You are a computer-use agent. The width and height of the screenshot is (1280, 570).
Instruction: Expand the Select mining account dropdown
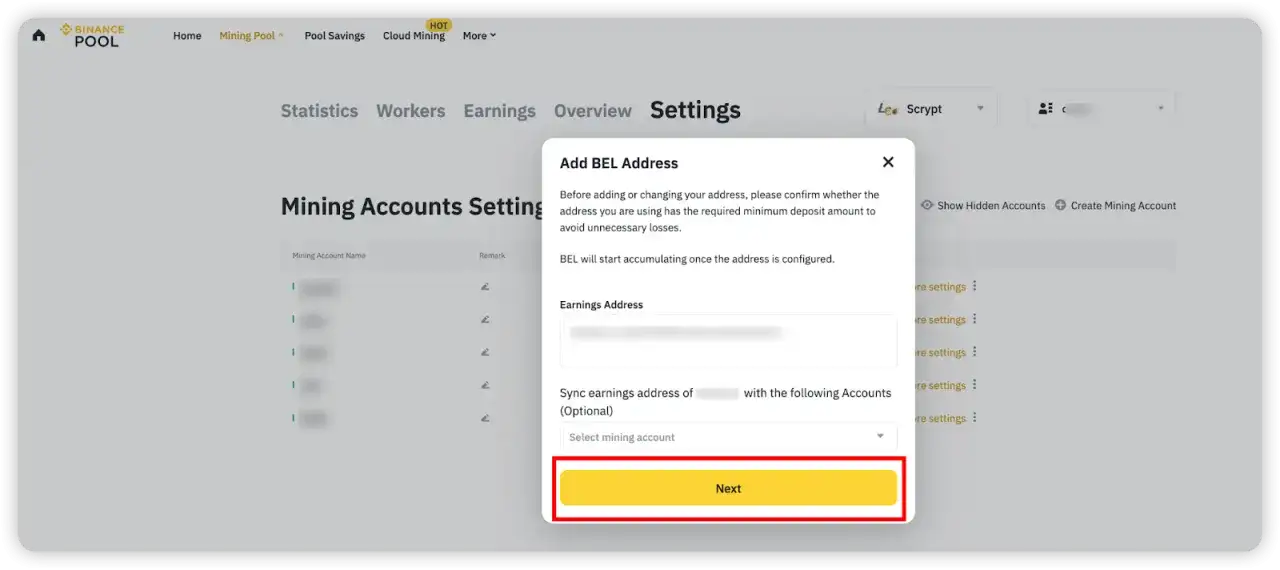(728, 437)
